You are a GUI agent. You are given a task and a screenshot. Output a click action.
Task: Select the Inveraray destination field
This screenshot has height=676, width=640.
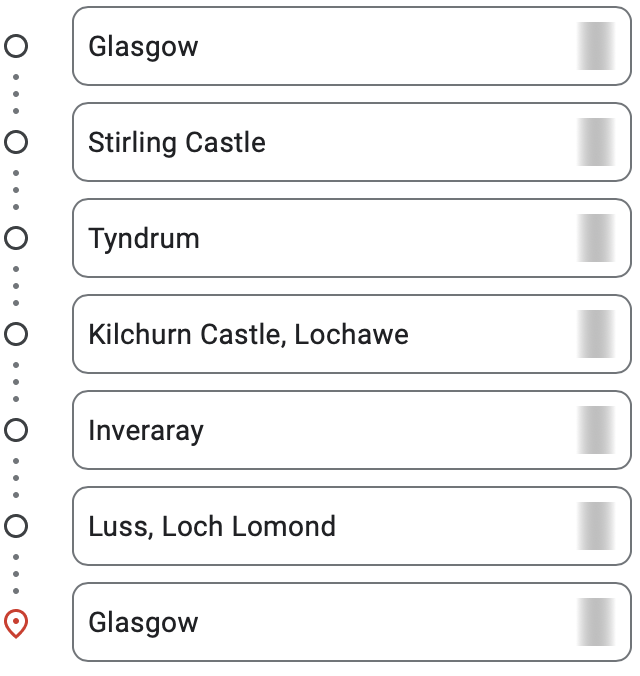(x=352, y=430)
